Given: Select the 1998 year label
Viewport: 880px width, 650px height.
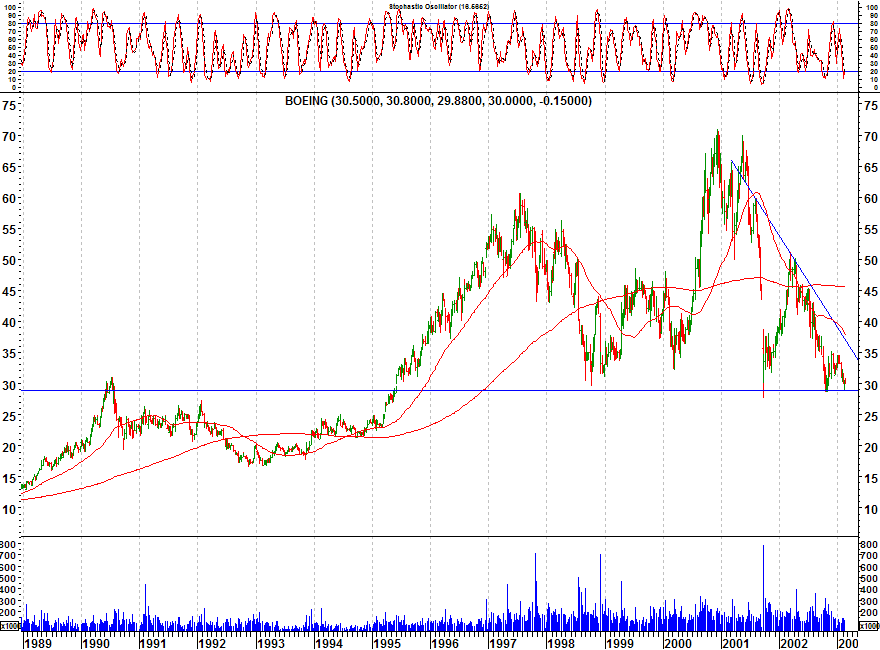Looking at the screenshot, I should point(561,643).
